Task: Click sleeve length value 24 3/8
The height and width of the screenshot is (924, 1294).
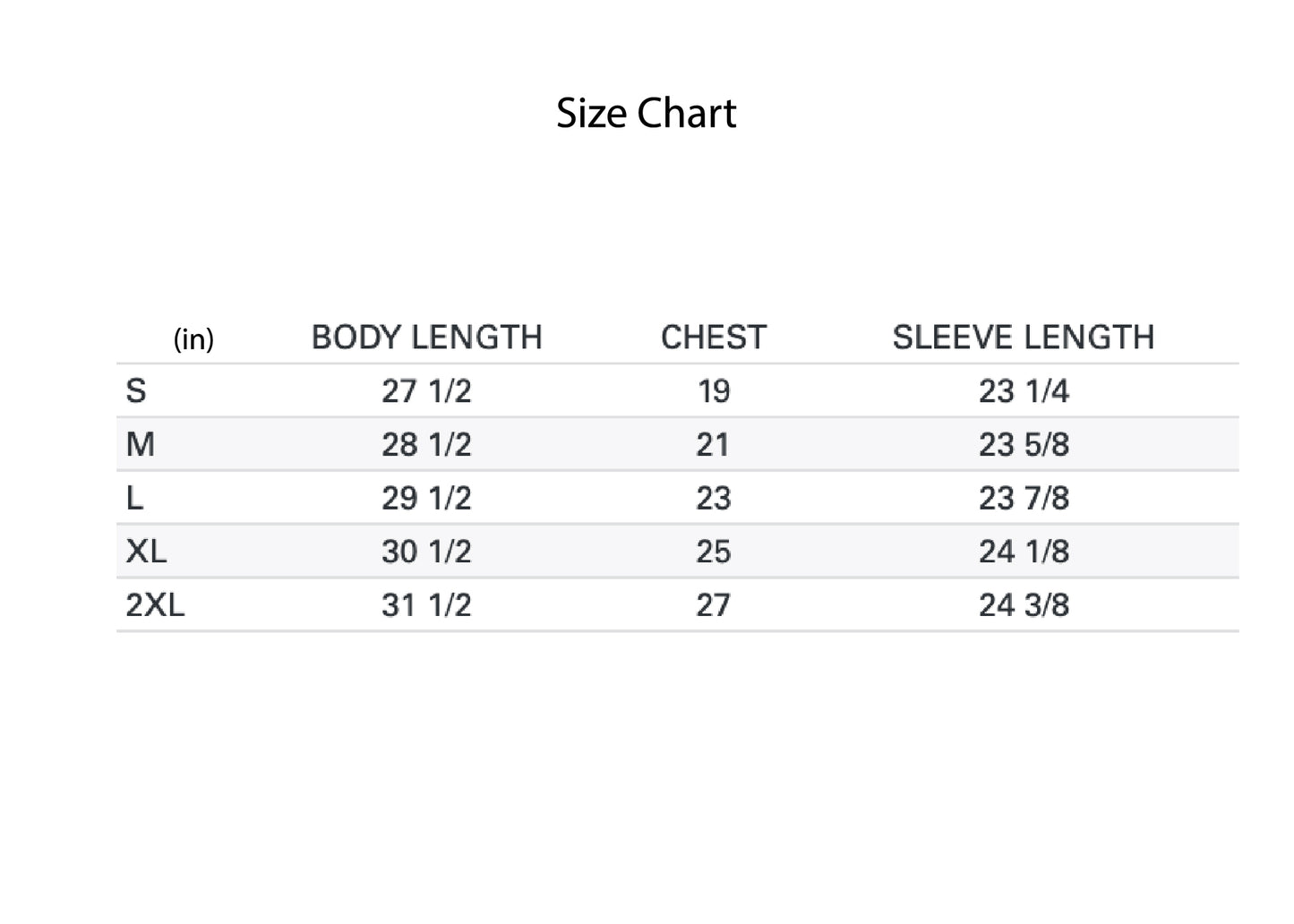Action: point(1024,605)
